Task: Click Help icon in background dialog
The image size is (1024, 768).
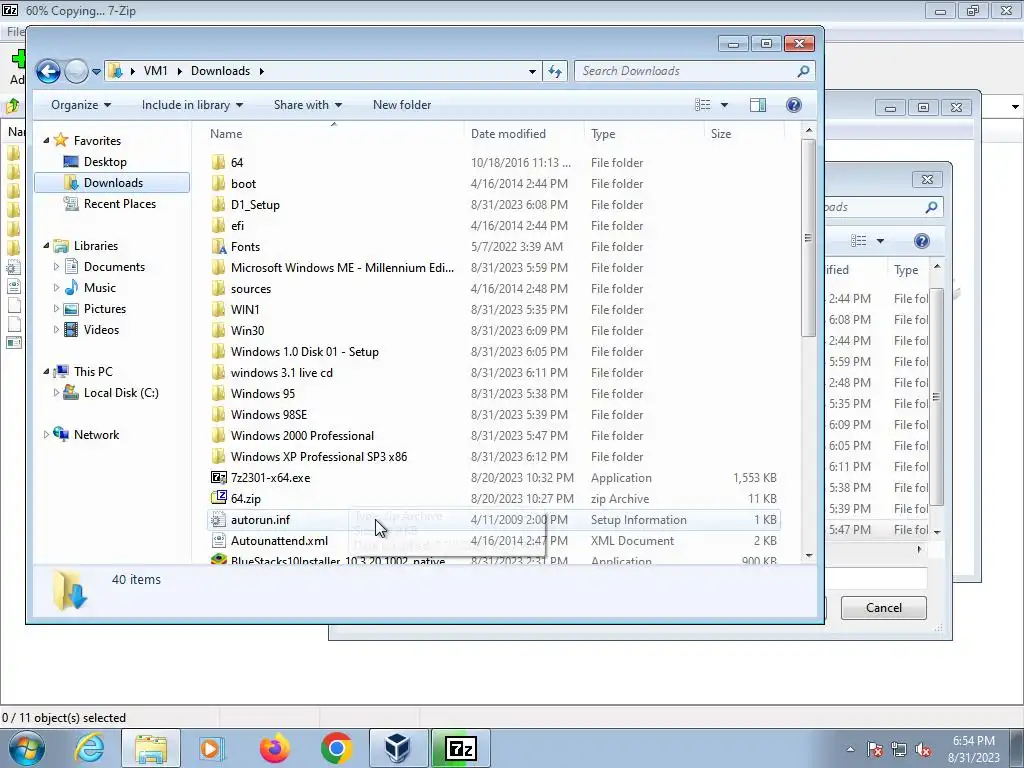Action: tap(921, 242)
